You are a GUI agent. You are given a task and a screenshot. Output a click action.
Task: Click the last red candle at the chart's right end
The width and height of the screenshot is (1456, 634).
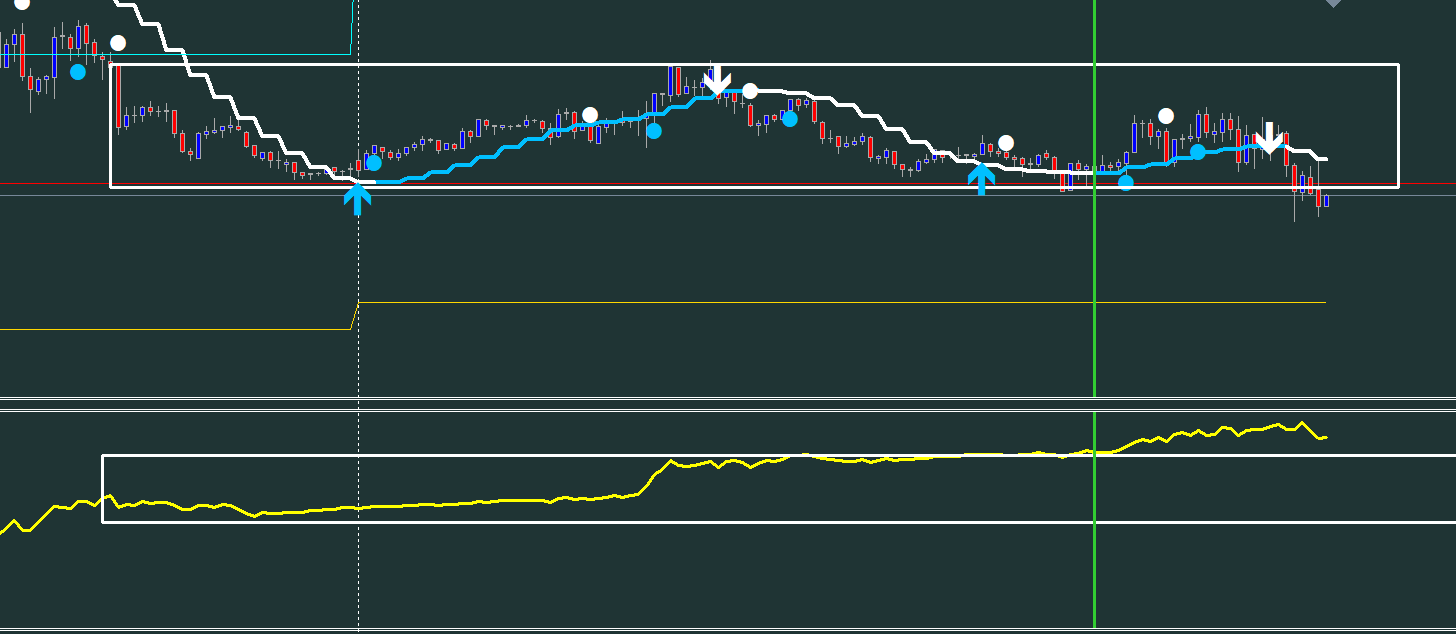(1319, 197)
